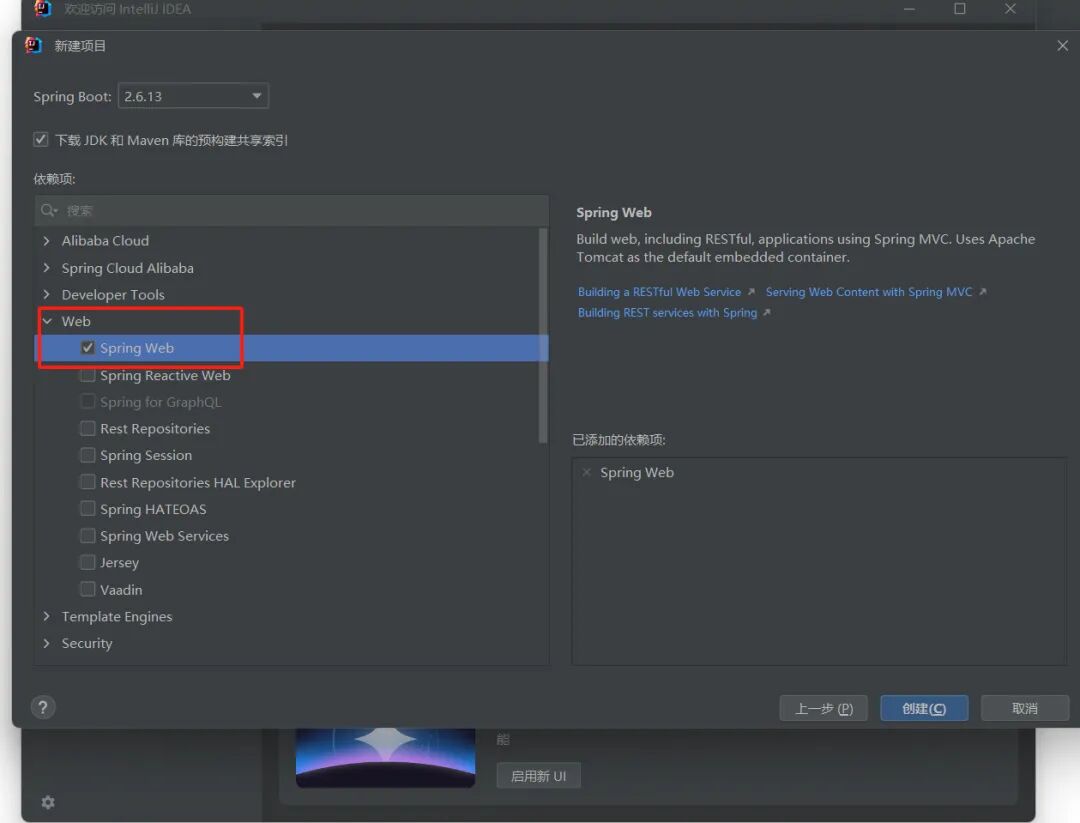
Task: Open Serving Web Content with Spring MVC link
Action: click(869, 292)
